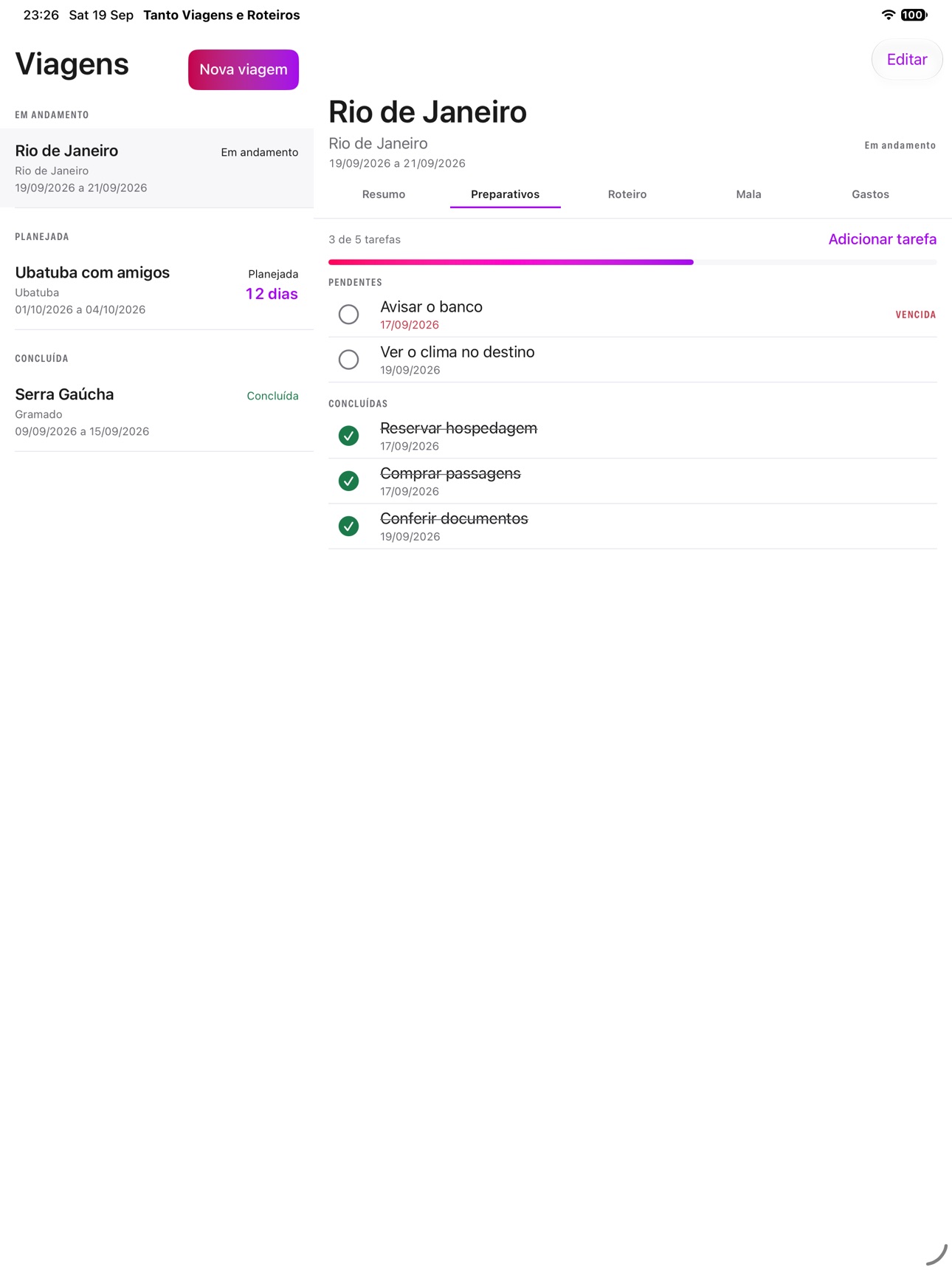Tap the Wi-Fi status icon
Image resolution: width=952 pixels, height=1270 pixels.
pyautogui.click(x=889, y=15)
